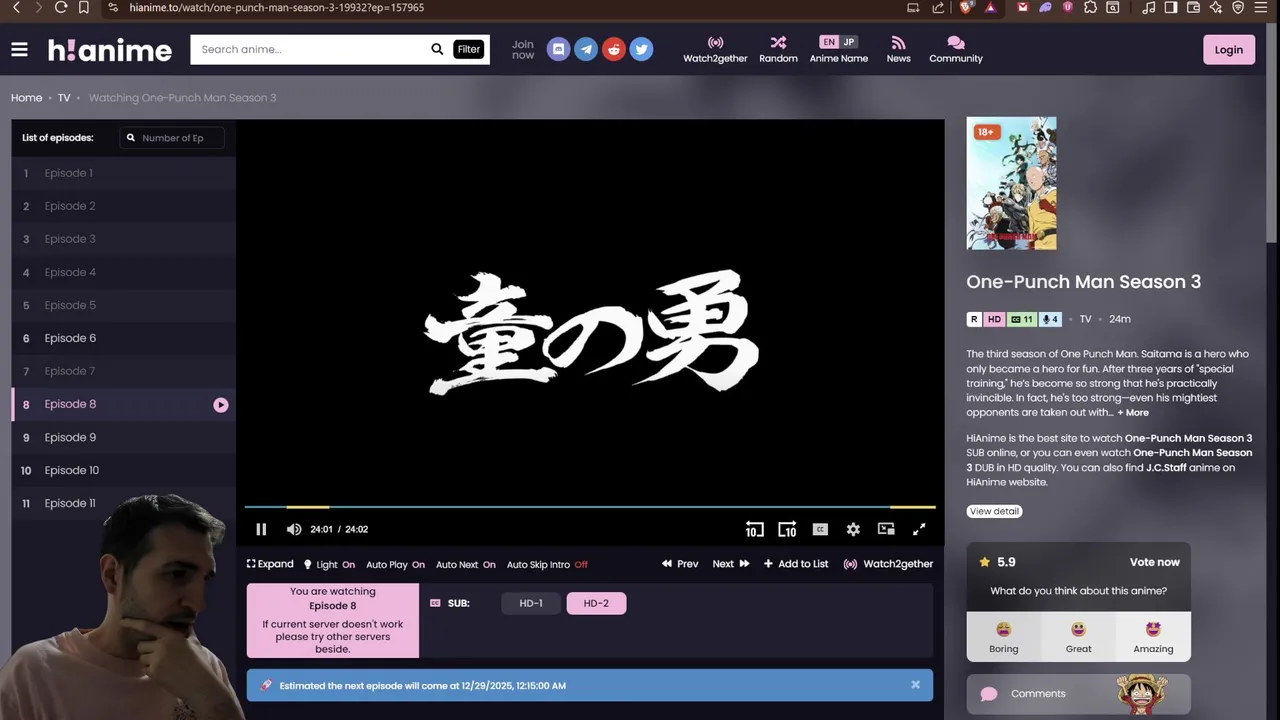Viewport: 1280px width, 720px height.
Task: Click the browser address bar URL
Action: [277, 7]
